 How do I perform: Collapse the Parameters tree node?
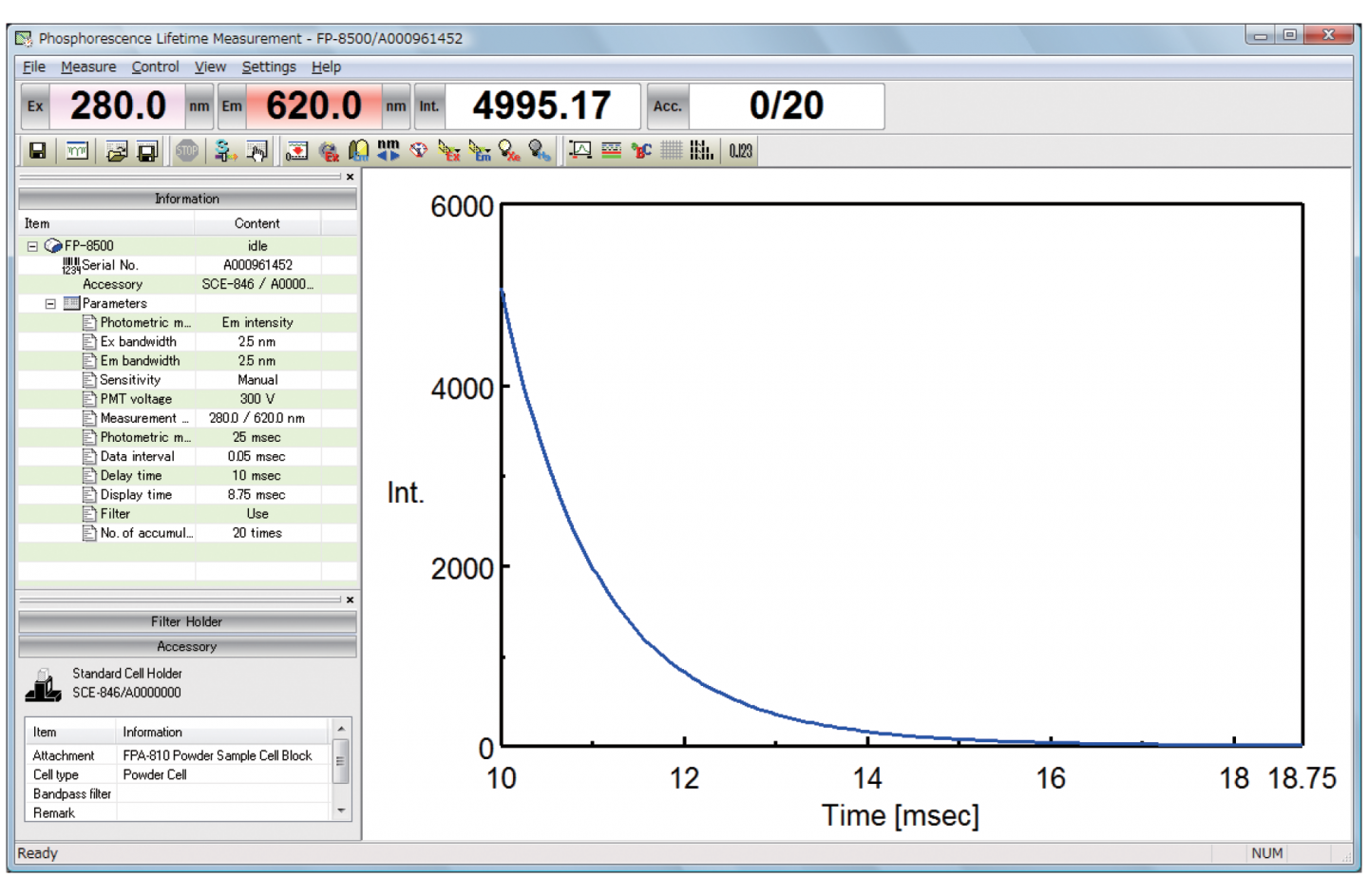coord(50,304)
